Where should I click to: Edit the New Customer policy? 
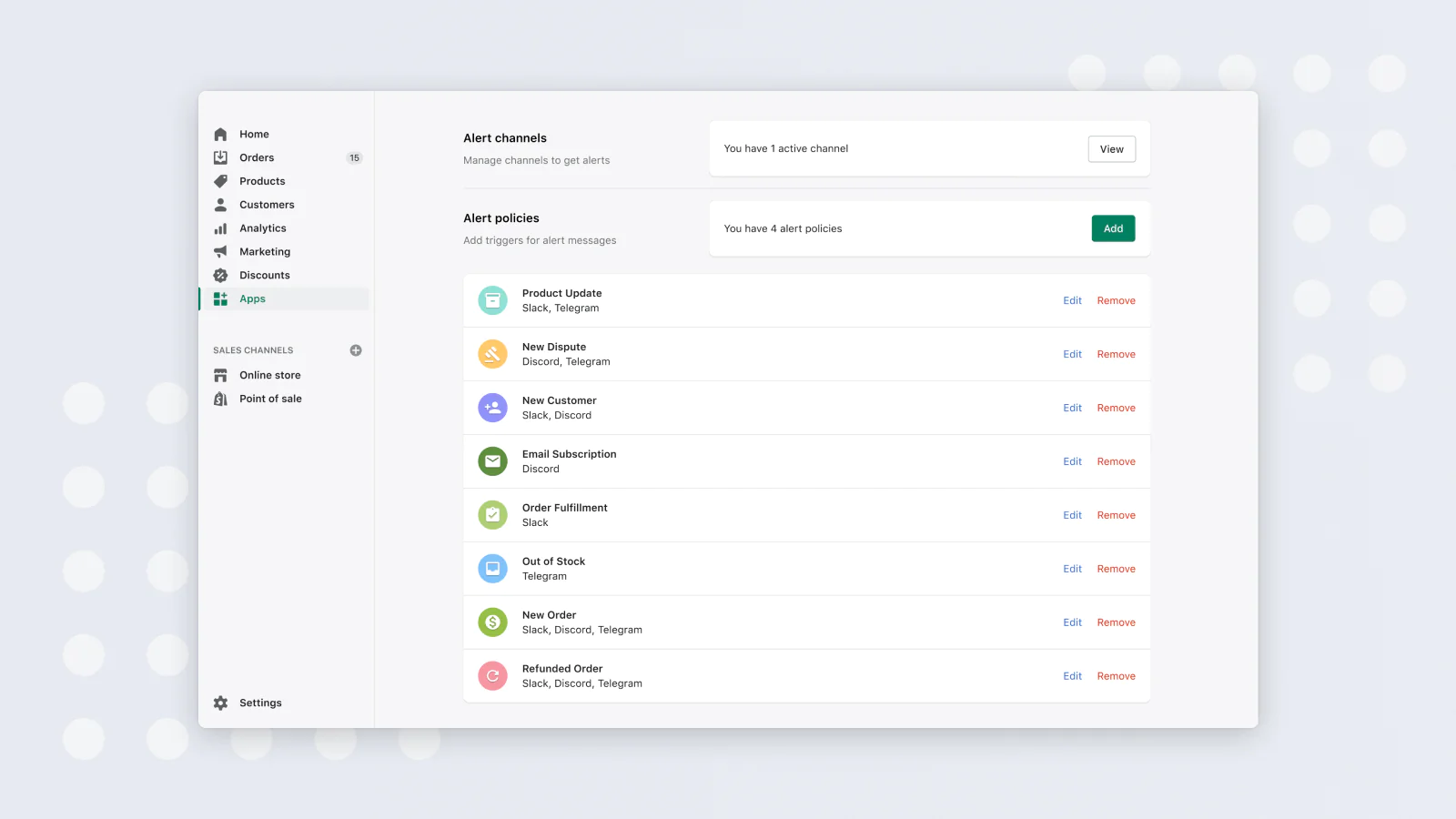1072,408
